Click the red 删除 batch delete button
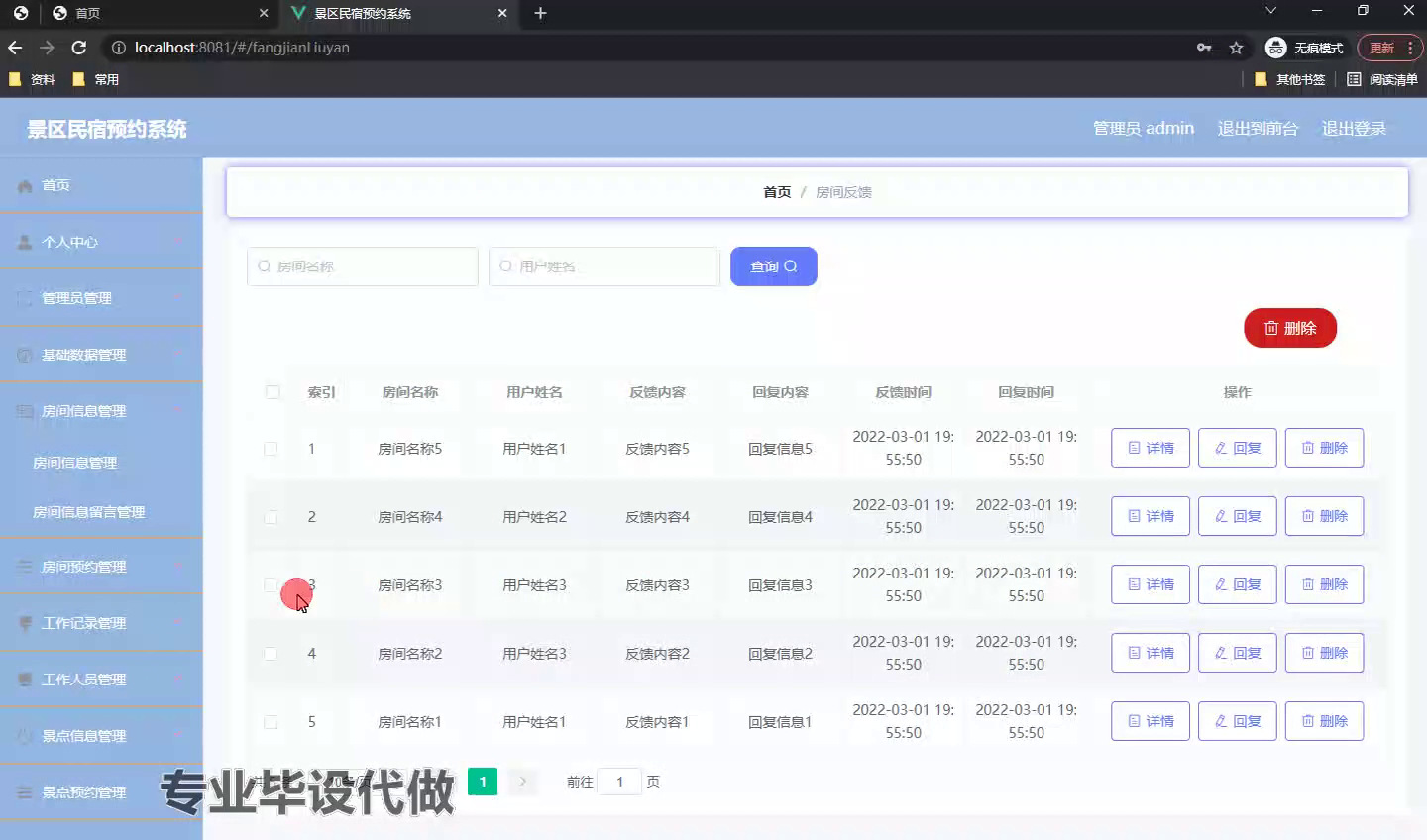Screen dimensions: 1427x840 1290,328
